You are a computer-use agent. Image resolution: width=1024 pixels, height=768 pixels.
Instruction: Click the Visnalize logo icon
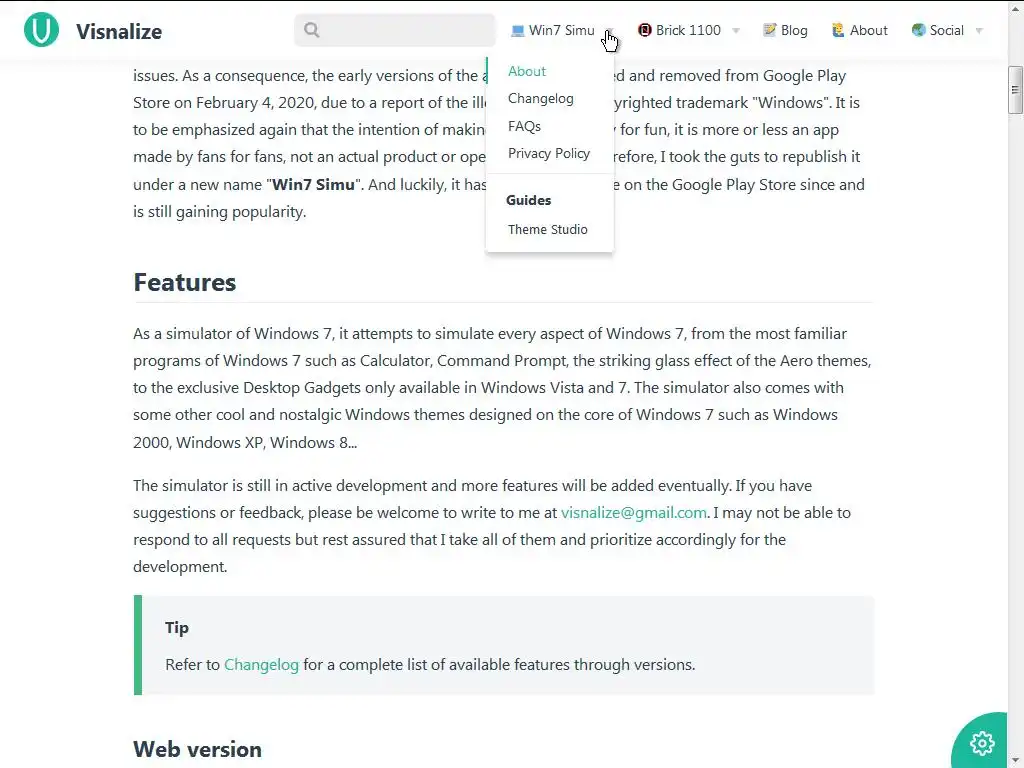(x=41, y=30)
